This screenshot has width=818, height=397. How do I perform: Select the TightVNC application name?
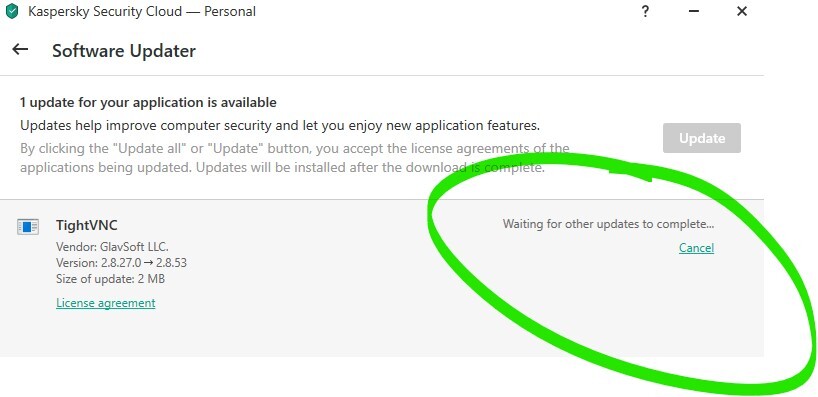coord(87,225)
